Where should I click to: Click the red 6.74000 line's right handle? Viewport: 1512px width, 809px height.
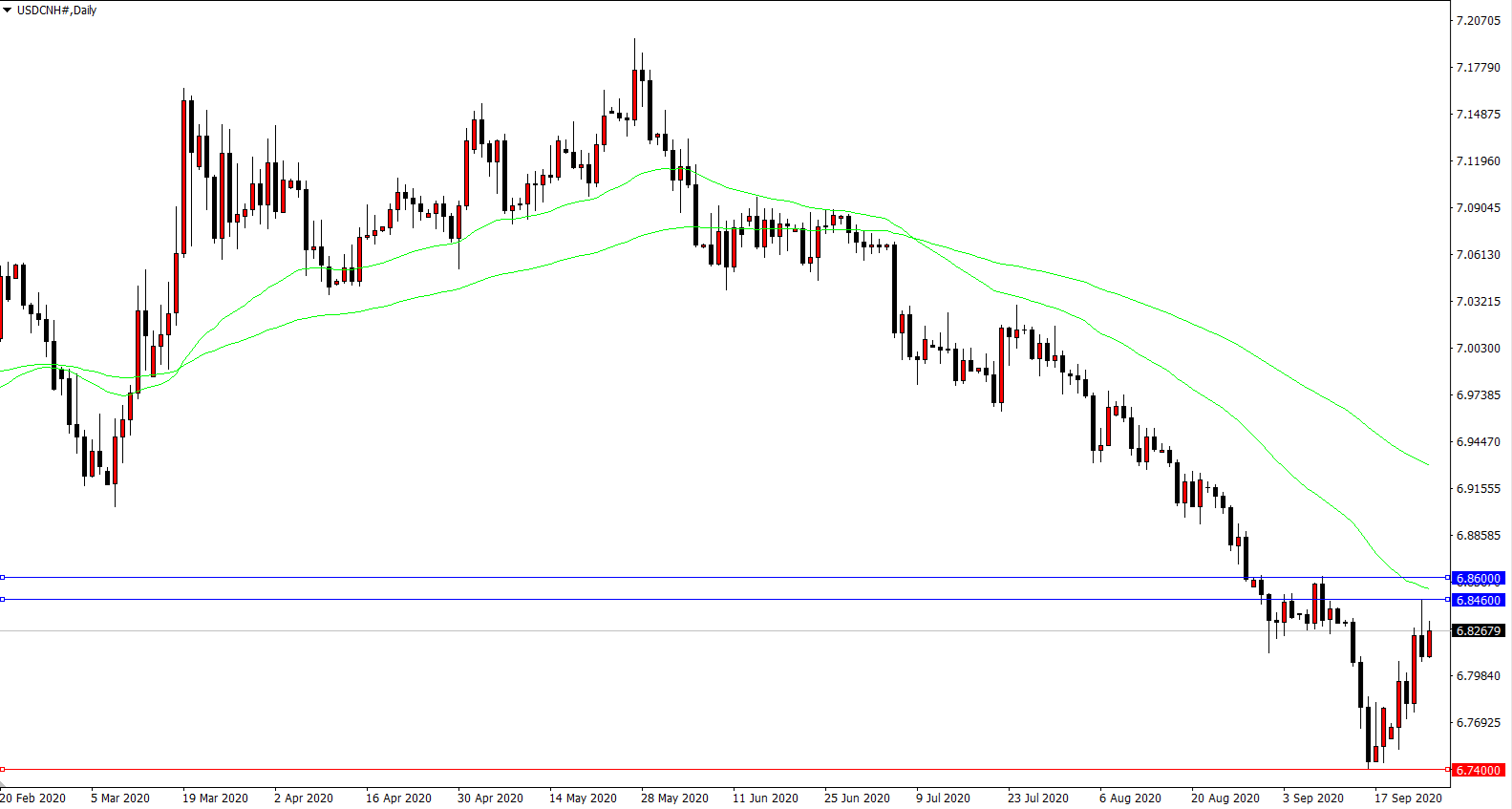tap(1447, 770)
